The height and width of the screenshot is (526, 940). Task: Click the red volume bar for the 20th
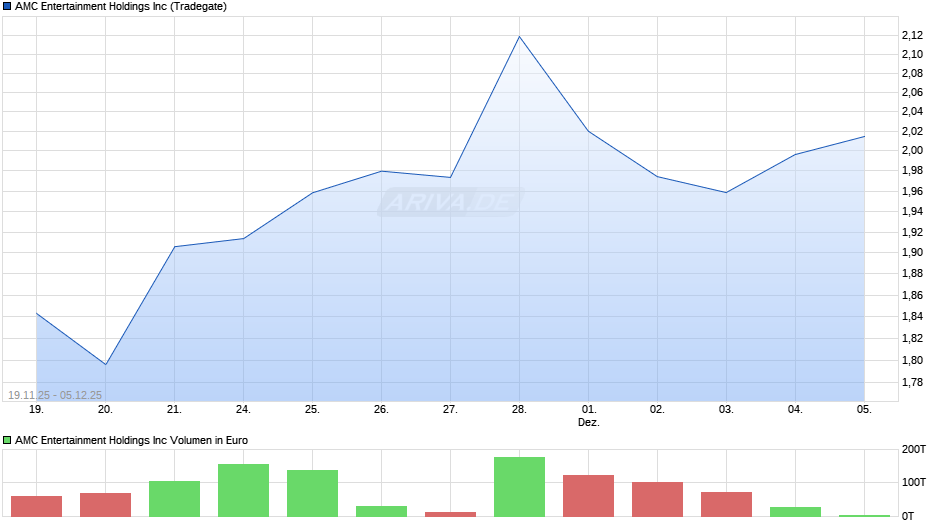pos(106,505)
